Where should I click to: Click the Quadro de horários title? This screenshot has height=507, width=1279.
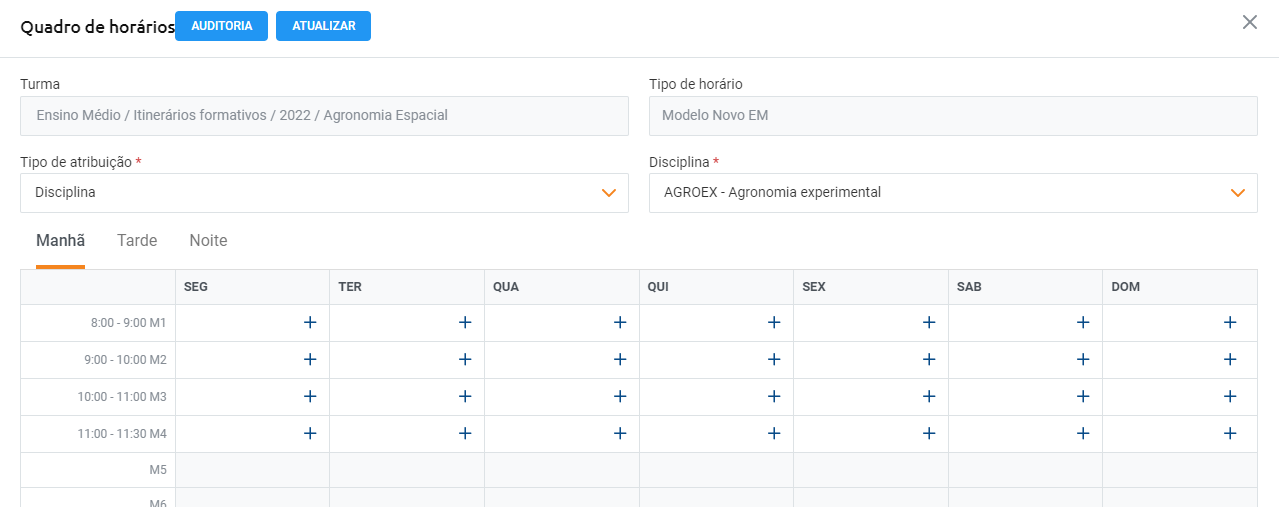[x=98, y=27]
